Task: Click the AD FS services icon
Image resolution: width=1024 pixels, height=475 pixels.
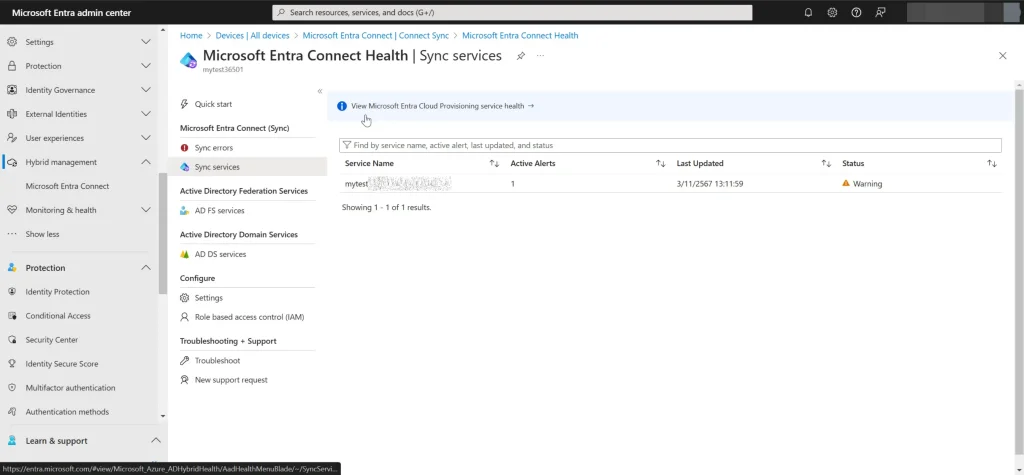Action: click(184, 211)
